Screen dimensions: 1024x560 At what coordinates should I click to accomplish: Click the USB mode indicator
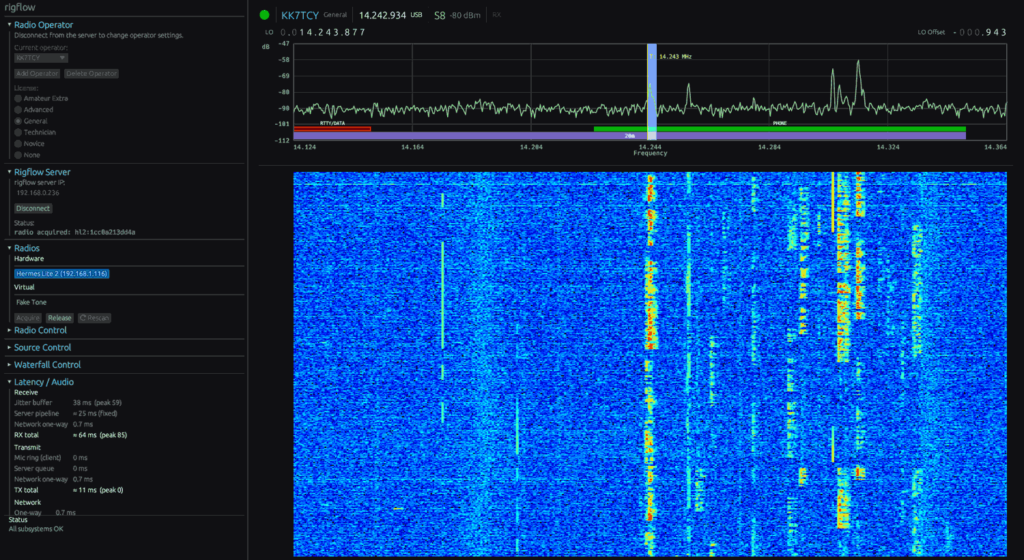coord(416,14)
